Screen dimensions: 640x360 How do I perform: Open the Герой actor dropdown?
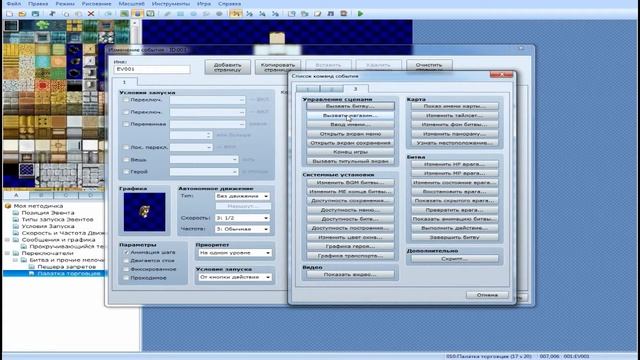204,172
